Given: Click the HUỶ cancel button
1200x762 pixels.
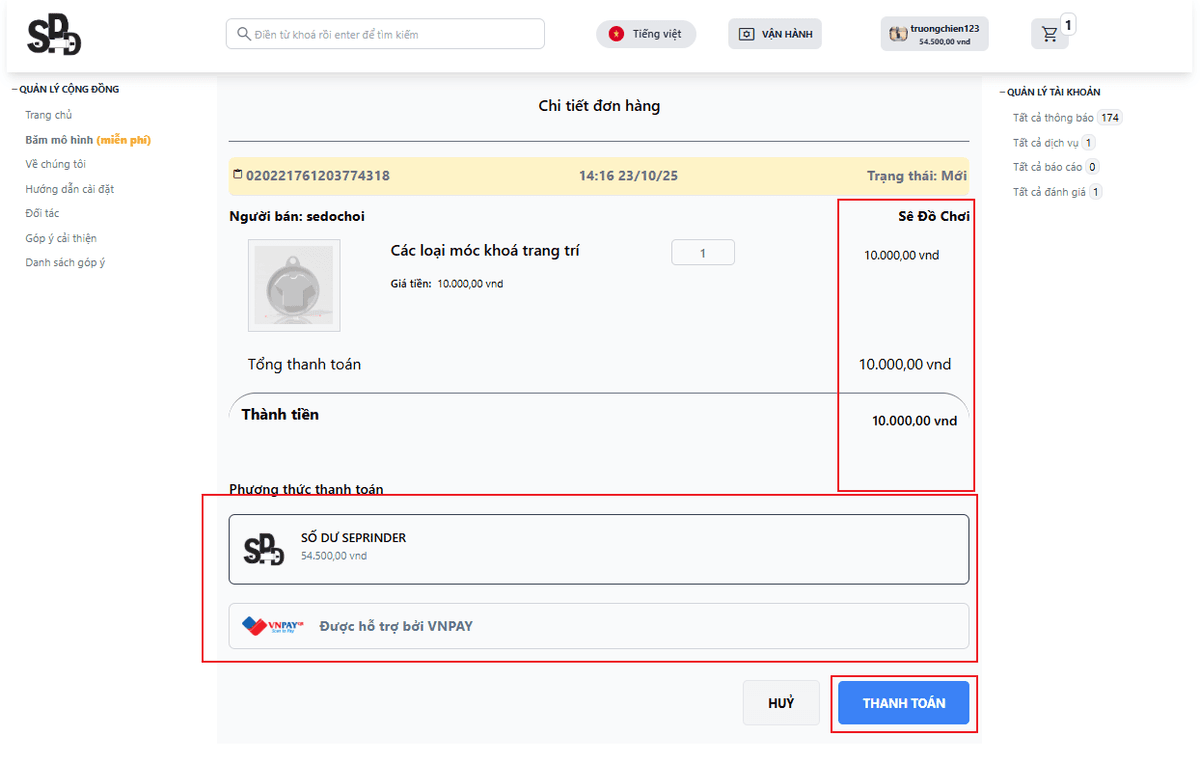Looking at the screenshot, I should pyautogui.click(x=780, y=703).
